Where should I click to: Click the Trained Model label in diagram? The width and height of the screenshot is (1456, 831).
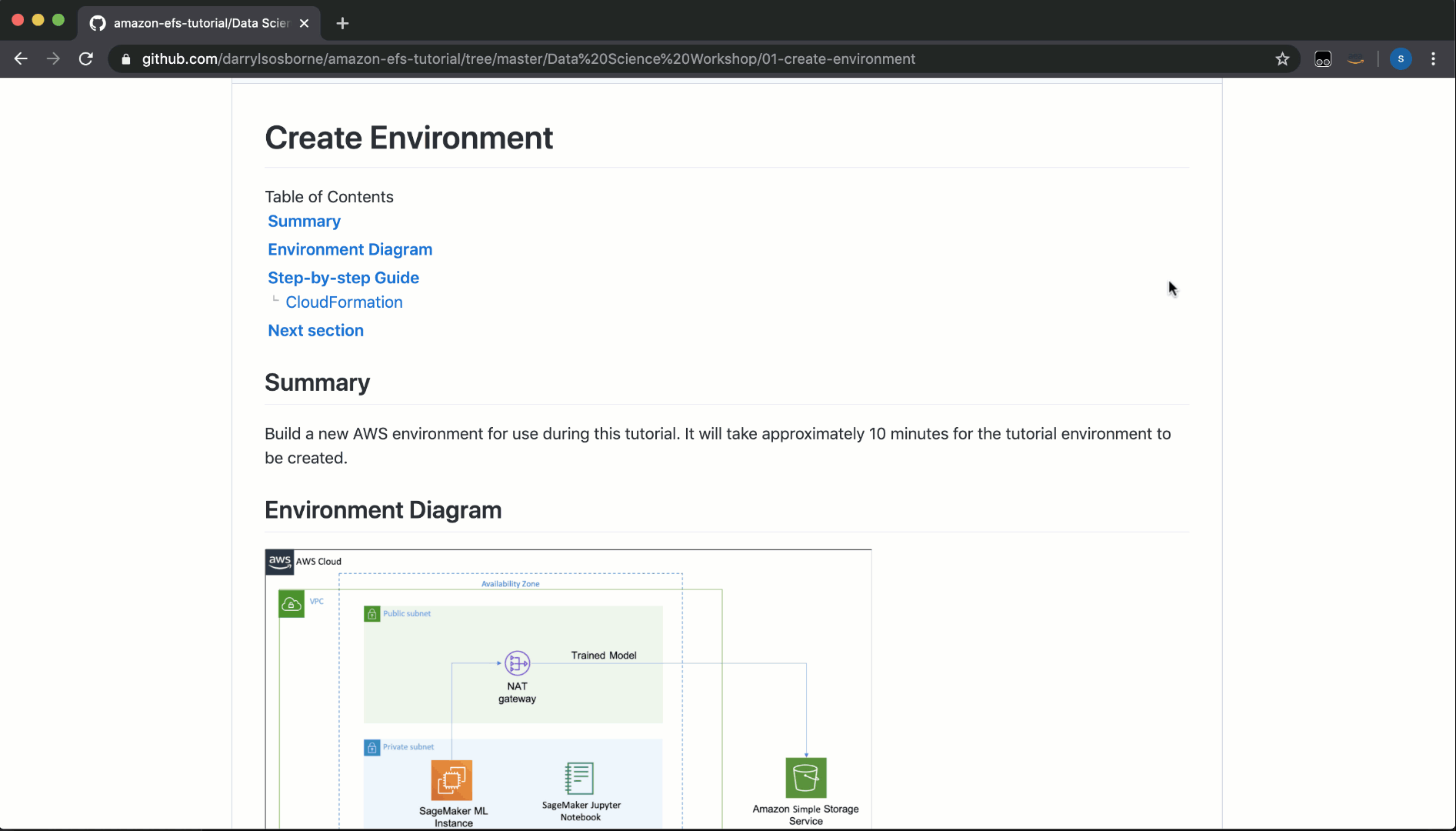pyautogui.click(x=604, y=656)
